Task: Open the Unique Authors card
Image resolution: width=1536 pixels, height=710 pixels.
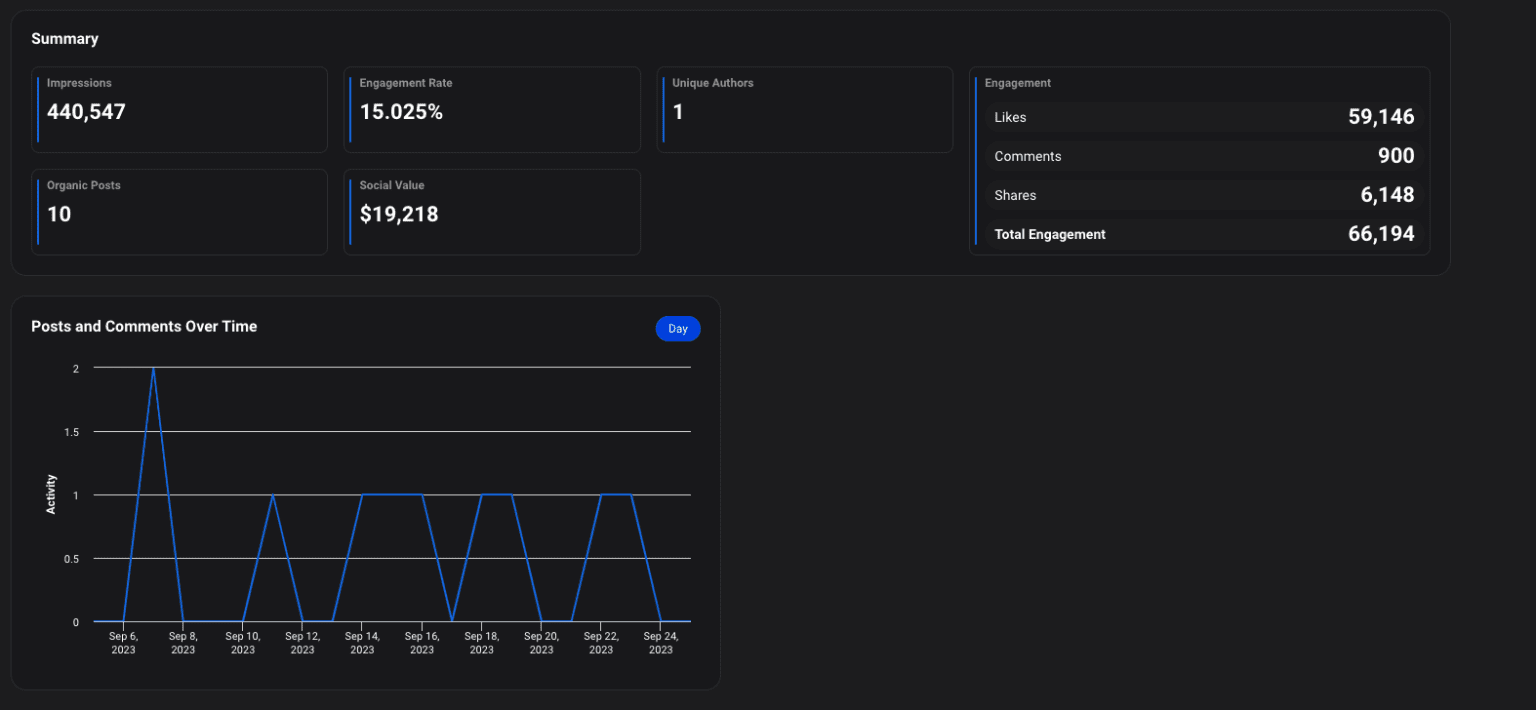Action: [804, 110]
